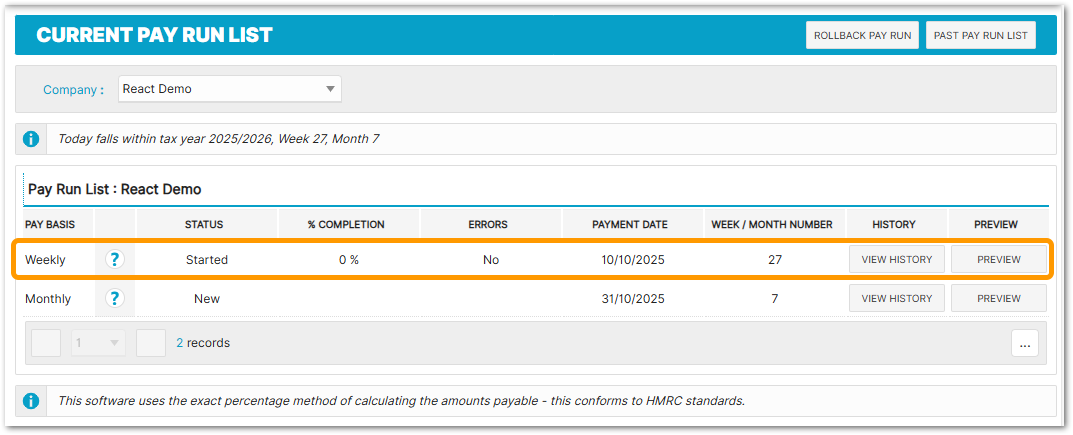The image size is (1073, 435).
Task: Click the Week / Month Number column header
Action: point(770,225)
